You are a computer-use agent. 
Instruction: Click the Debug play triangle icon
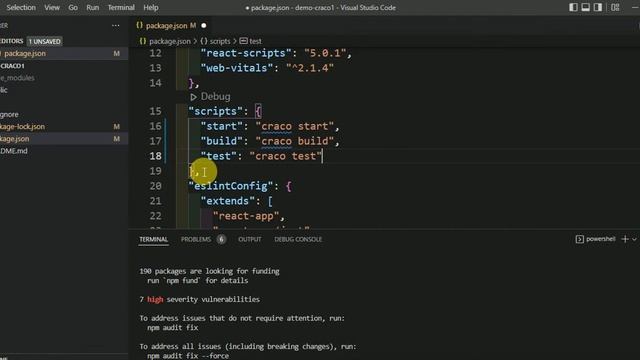point(193,97)
